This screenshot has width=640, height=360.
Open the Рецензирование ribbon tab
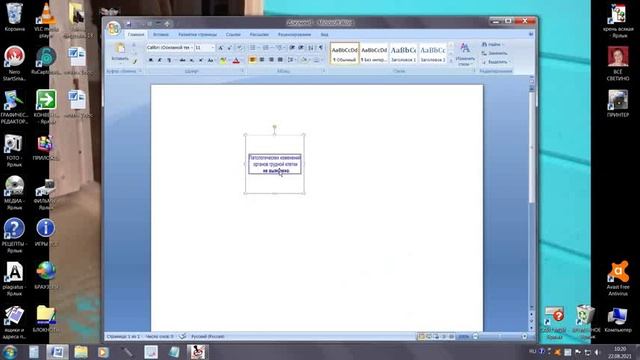click(294, 35)
